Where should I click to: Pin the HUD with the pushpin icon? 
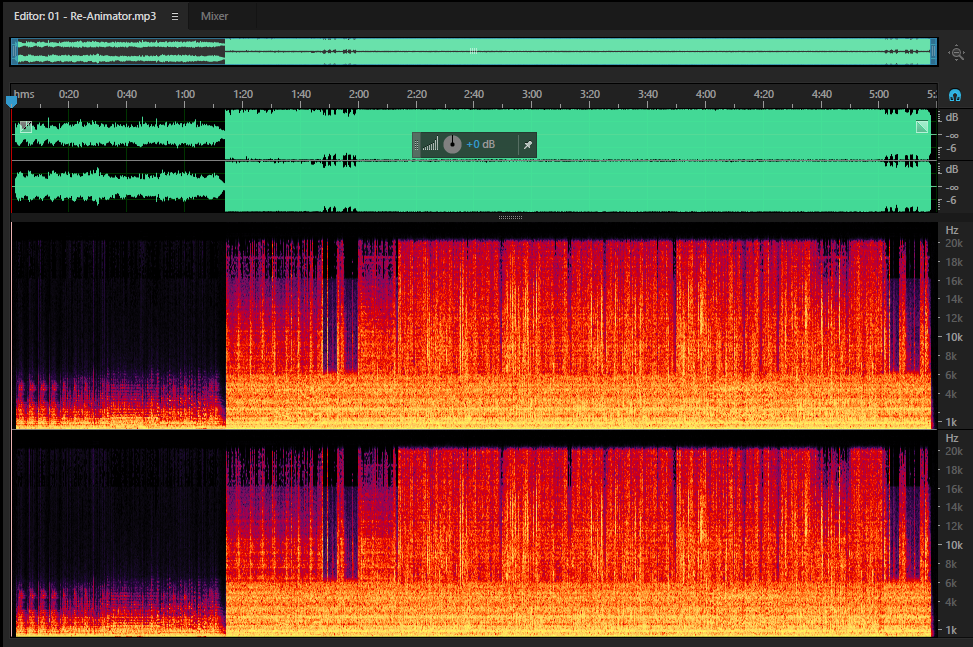(x=527, y=145)
